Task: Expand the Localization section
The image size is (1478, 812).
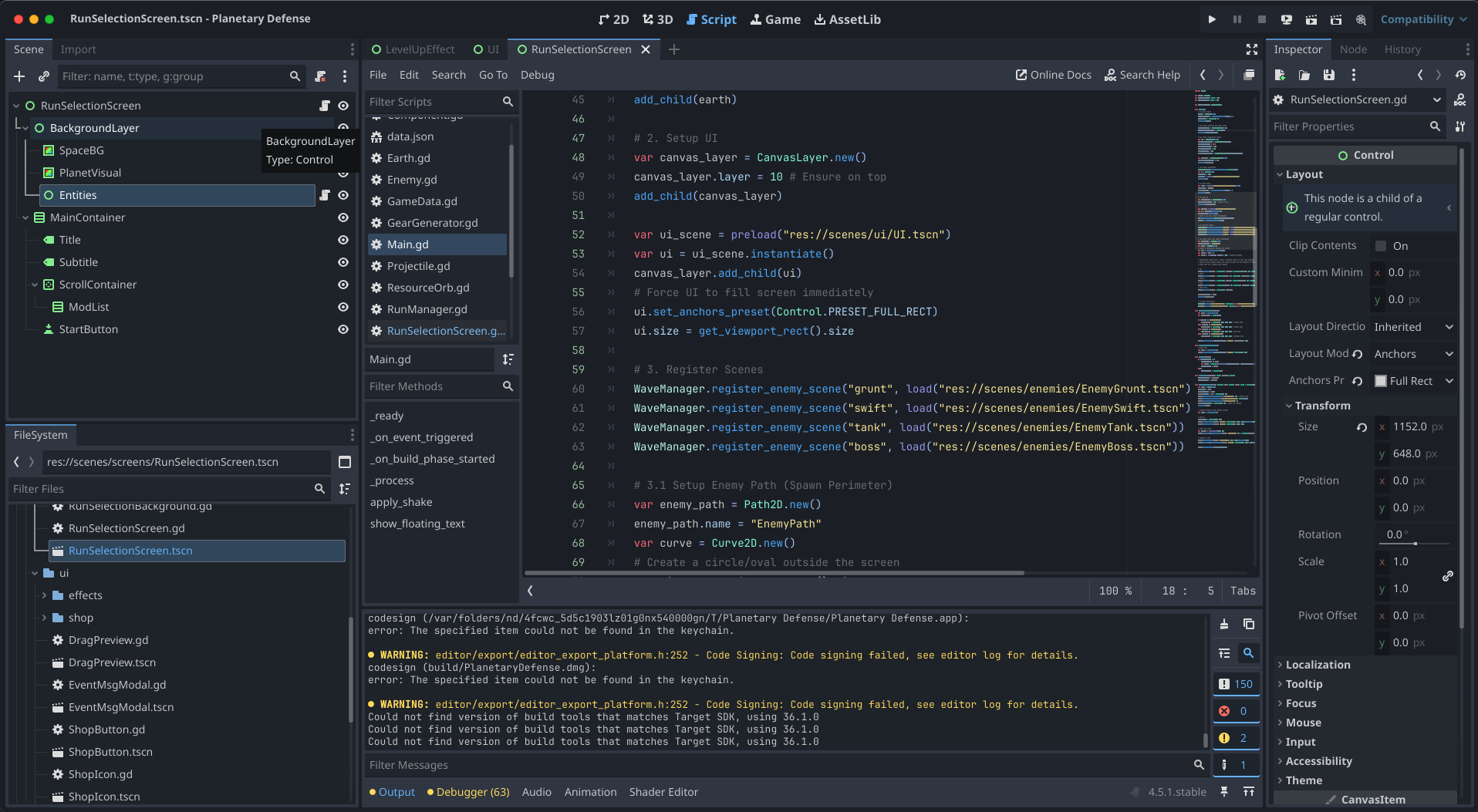Action: click(x=1318, y=665)
